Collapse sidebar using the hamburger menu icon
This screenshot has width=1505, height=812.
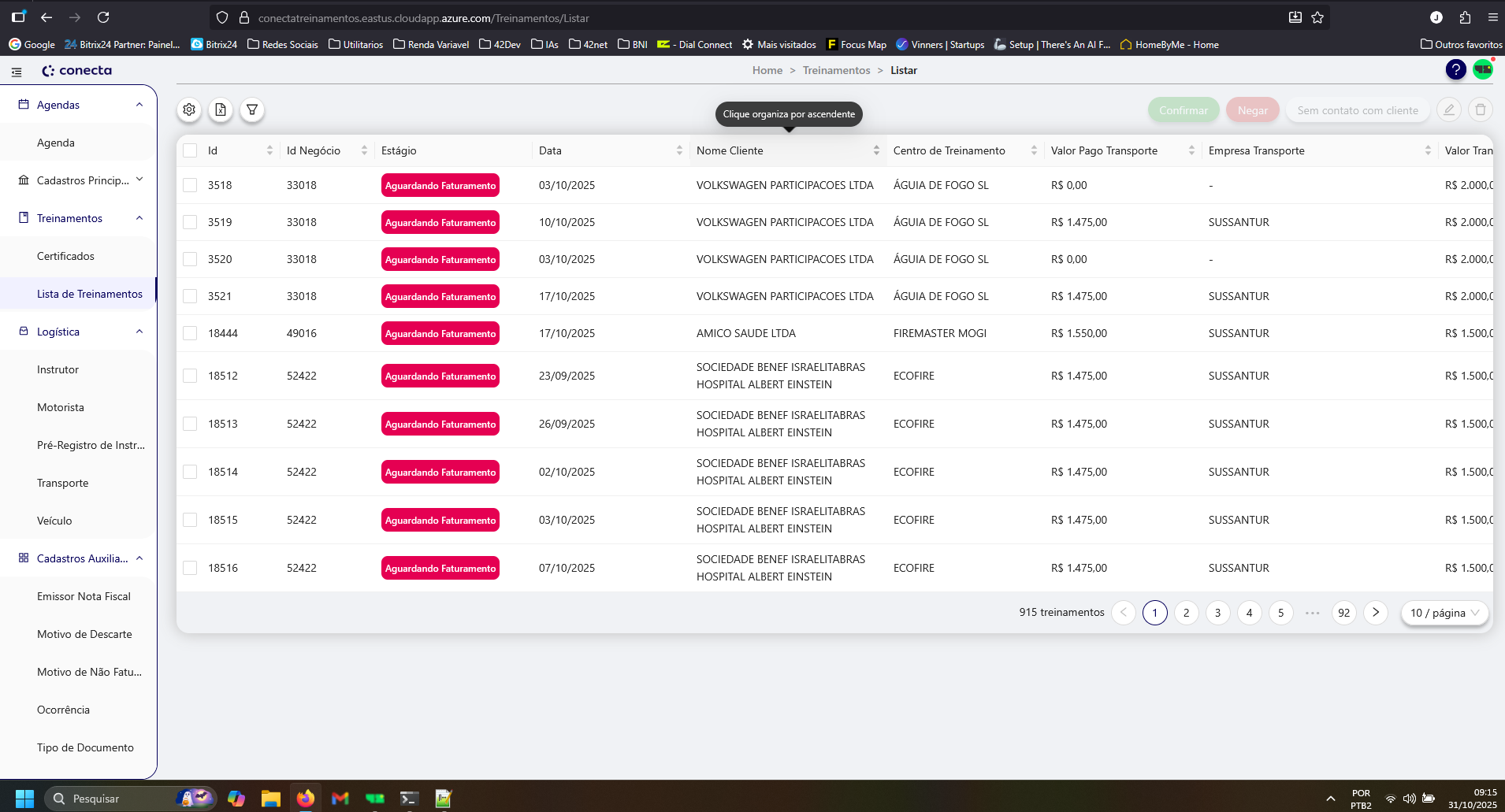point(17,72)
